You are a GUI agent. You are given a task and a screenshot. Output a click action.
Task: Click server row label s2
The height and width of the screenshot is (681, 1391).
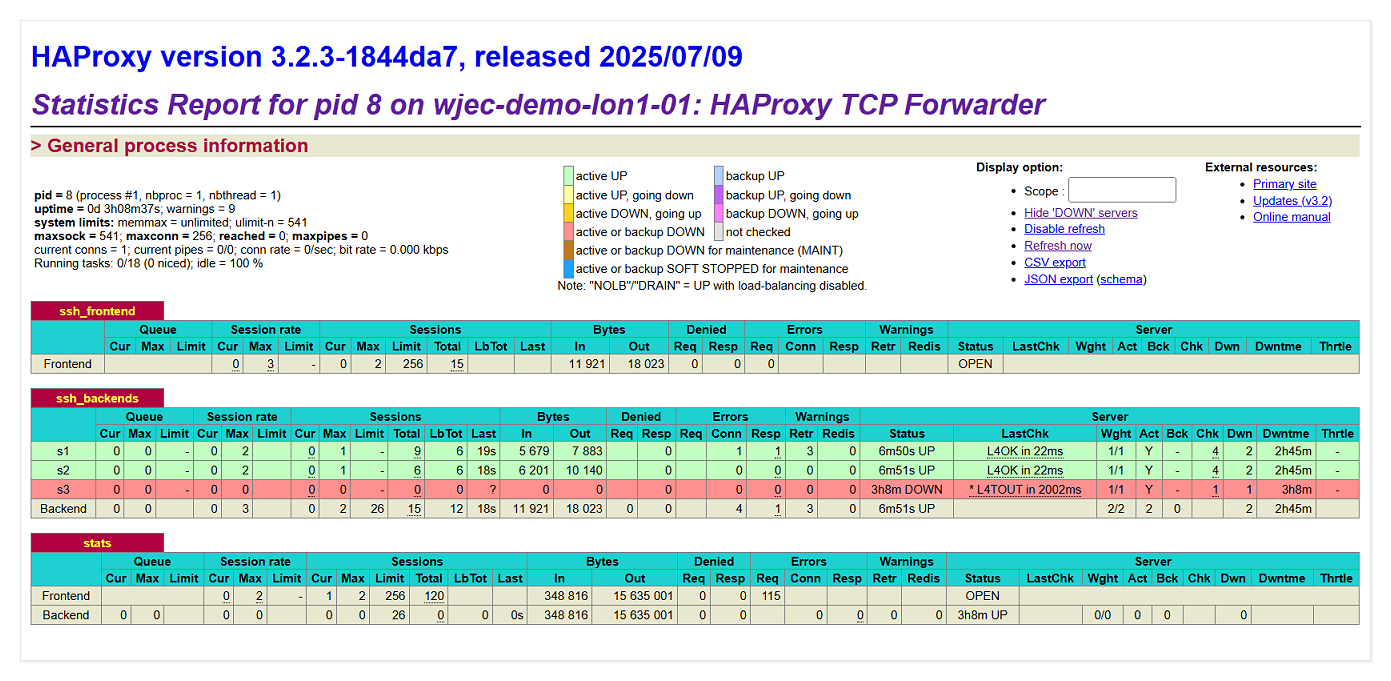click(64, 471)
